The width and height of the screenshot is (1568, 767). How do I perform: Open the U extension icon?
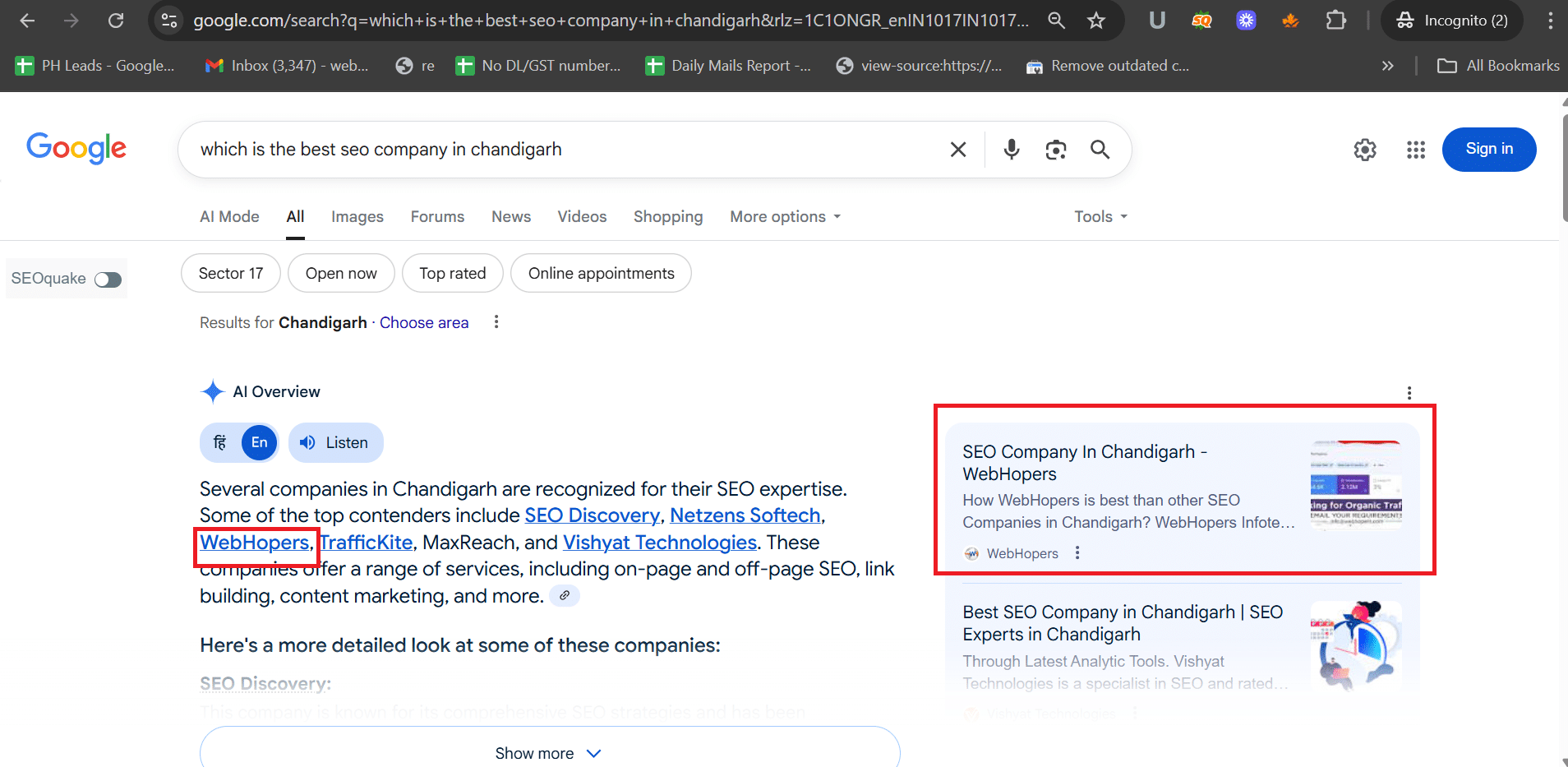pyautogui.click(x=1157, y=21)
